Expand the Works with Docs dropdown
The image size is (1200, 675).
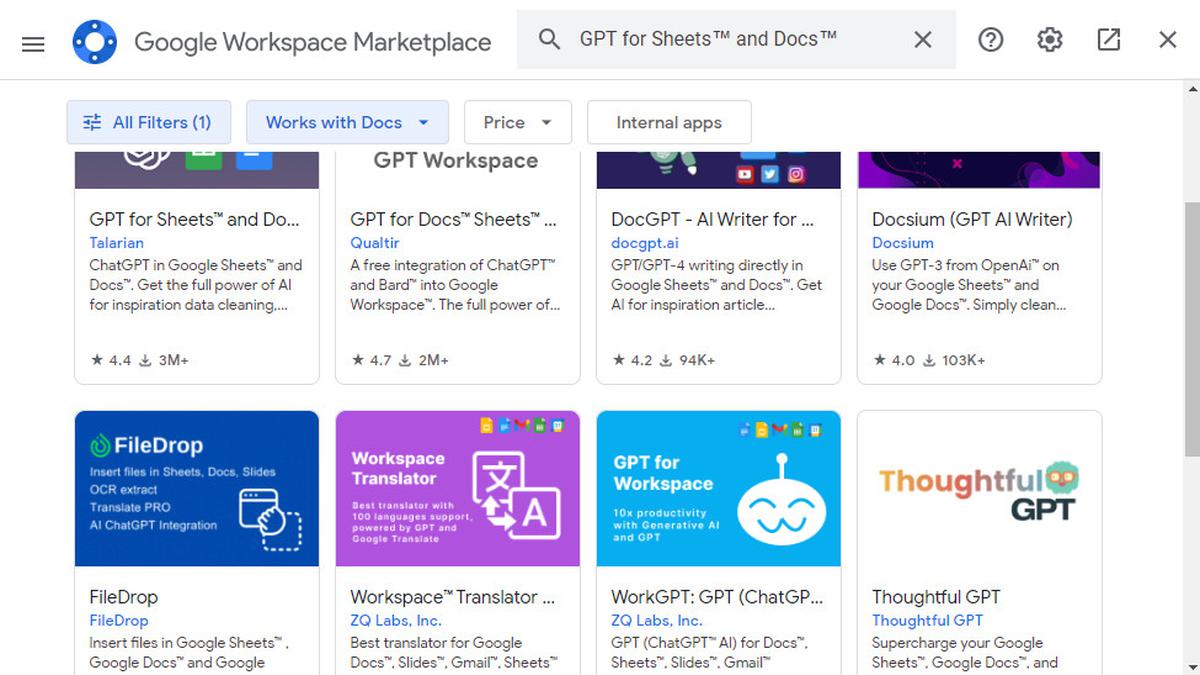(347, 122)
